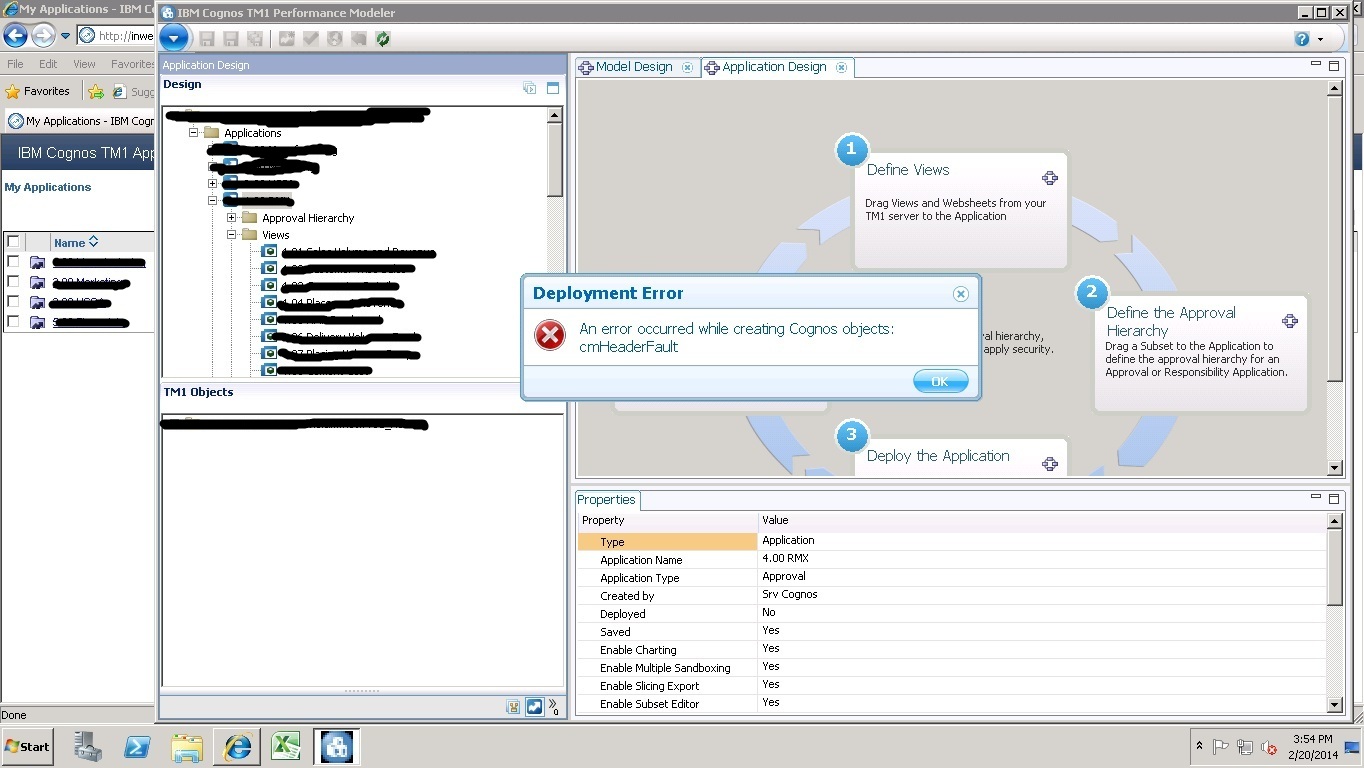The image size is (1364, 768).
Task: Check the select-all checkbox in My Applications
Action: (x=13, y=242)
